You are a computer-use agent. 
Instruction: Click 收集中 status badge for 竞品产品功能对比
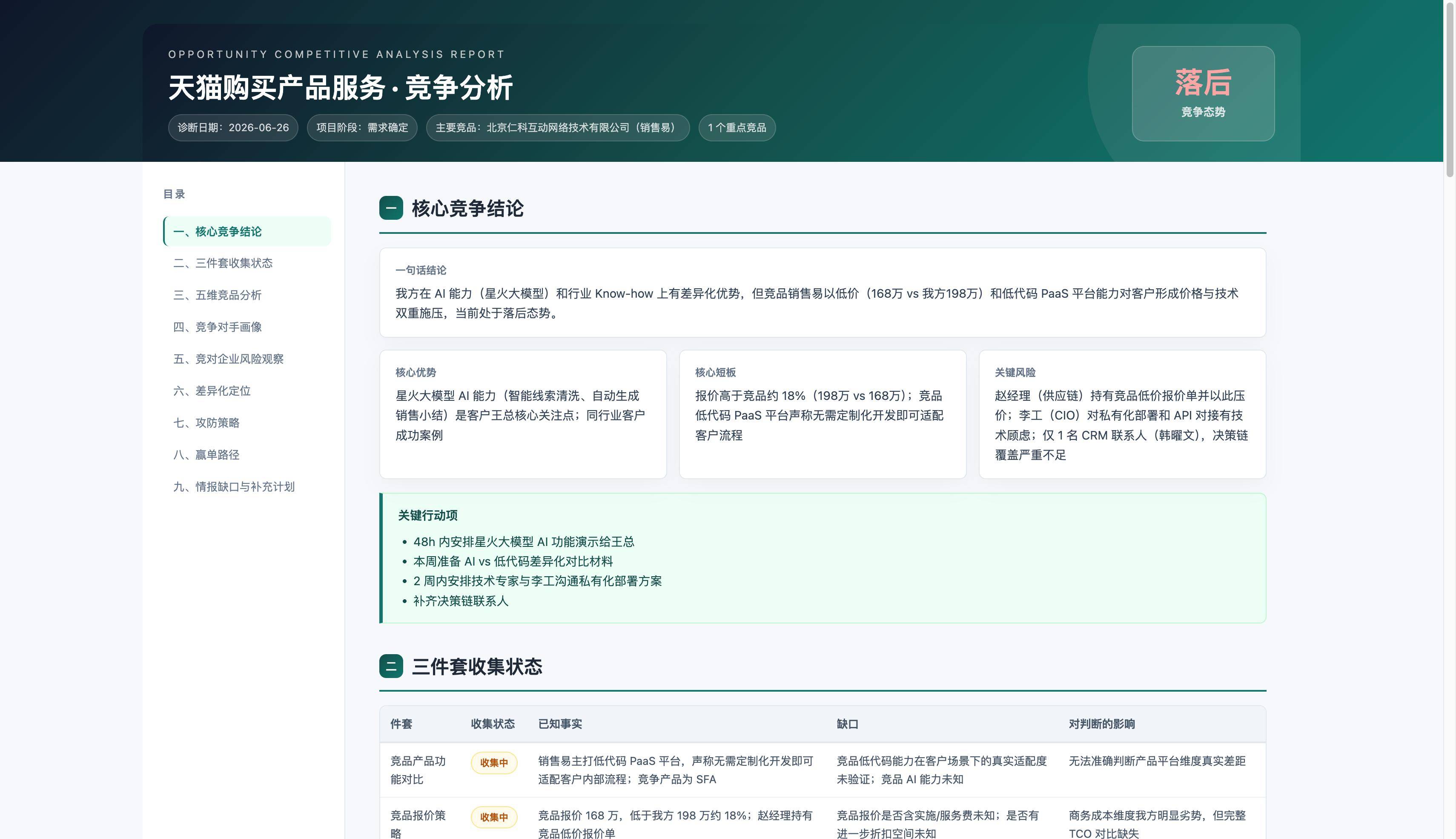pyautogui.click(x=493, y=762)
